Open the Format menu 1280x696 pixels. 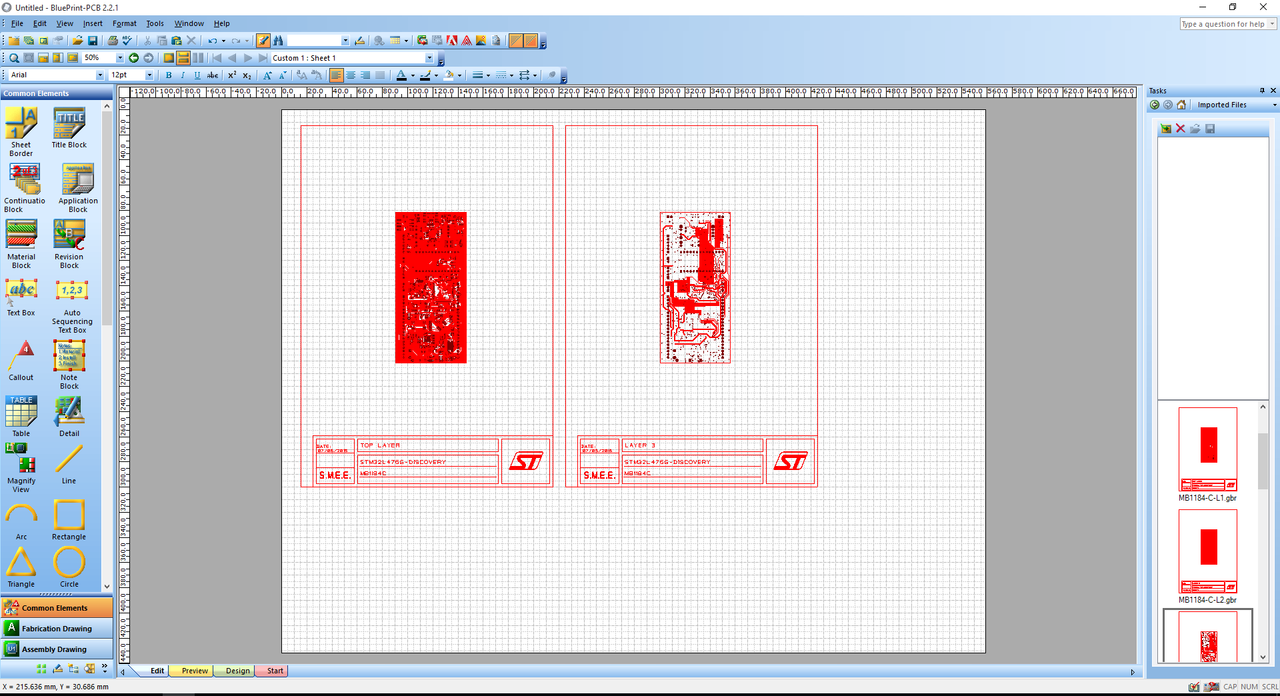click(125, 23)
